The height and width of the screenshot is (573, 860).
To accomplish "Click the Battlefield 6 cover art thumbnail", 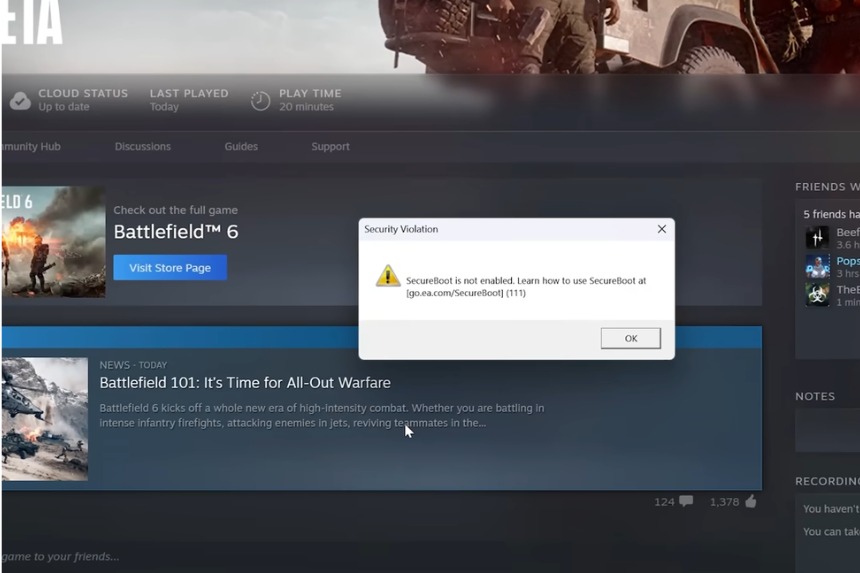I will 53,241.
